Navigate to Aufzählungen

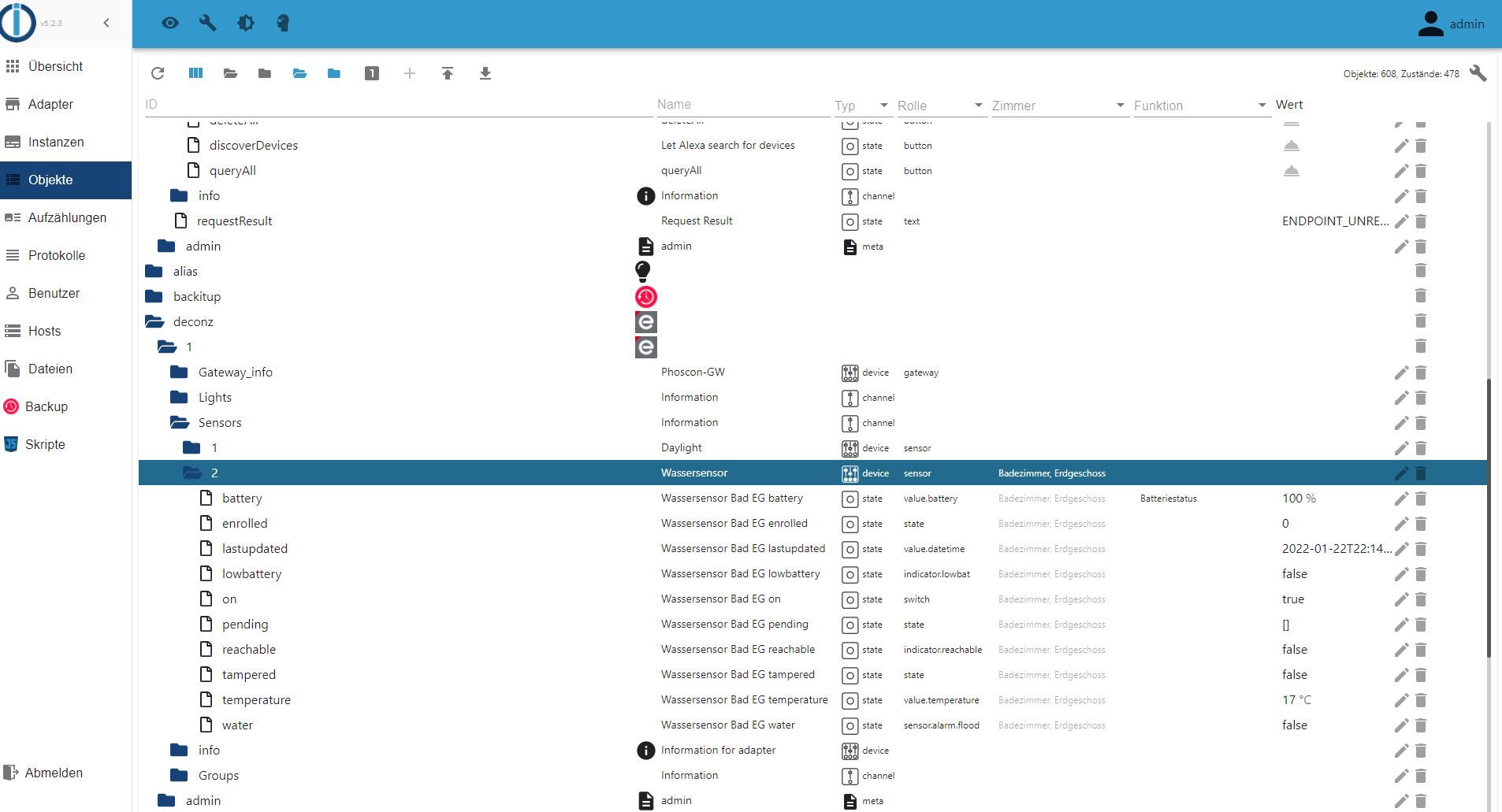pos(66,217)
